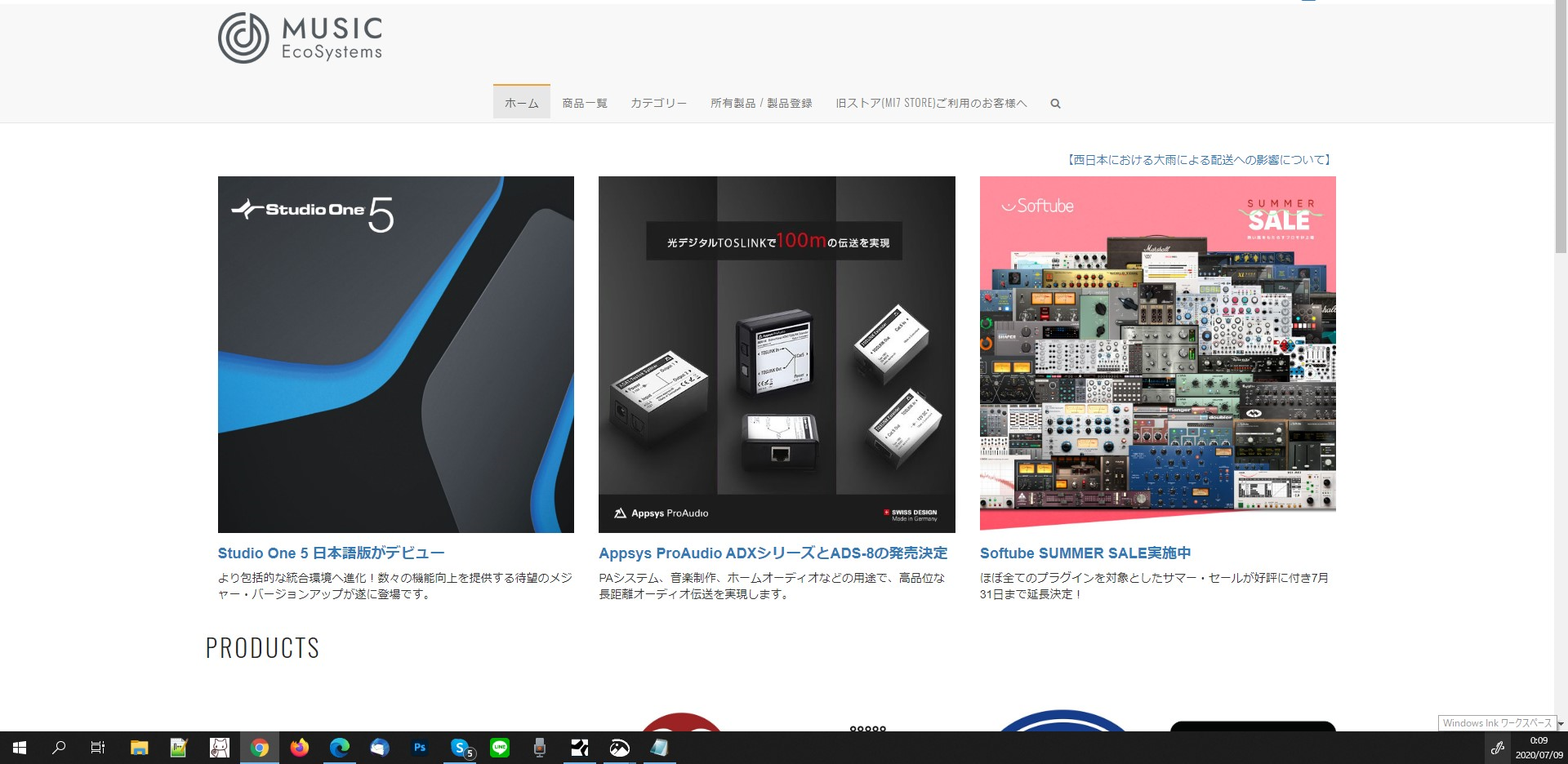Open Windows Ink Workspace pen icon
Screen dimensions: 1568x764
[1498, 748]
